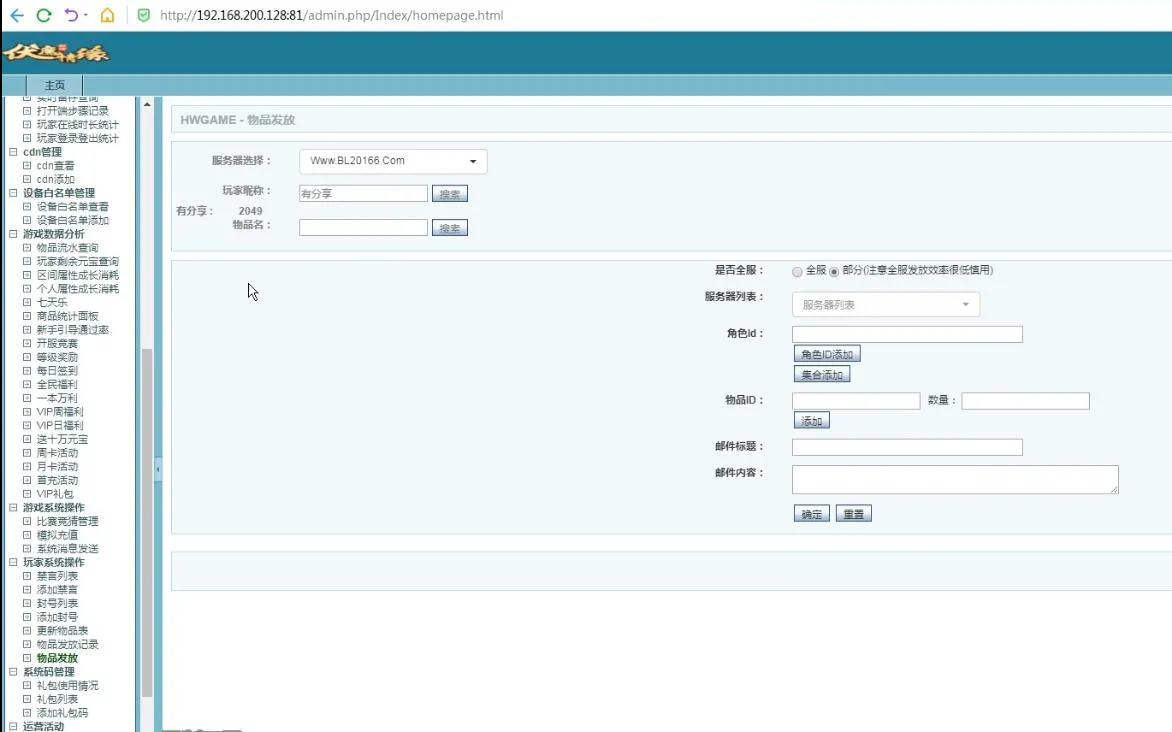Go to browser home icon
Image resolution: width=1172 pixels, height=732 pixels.
tap(108, 15)
